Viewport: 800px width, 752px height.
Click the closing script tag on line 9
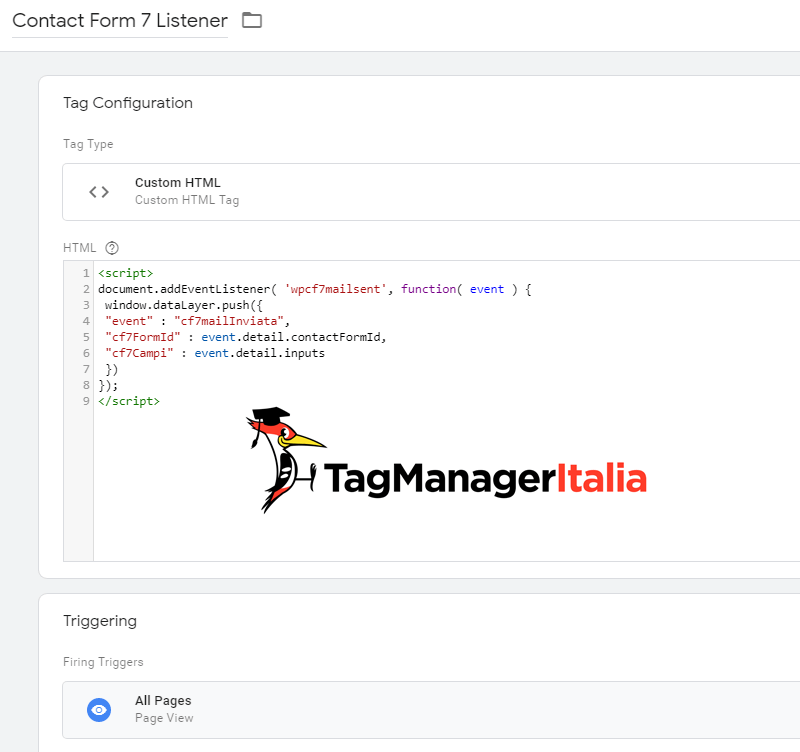tap(129, 401)
